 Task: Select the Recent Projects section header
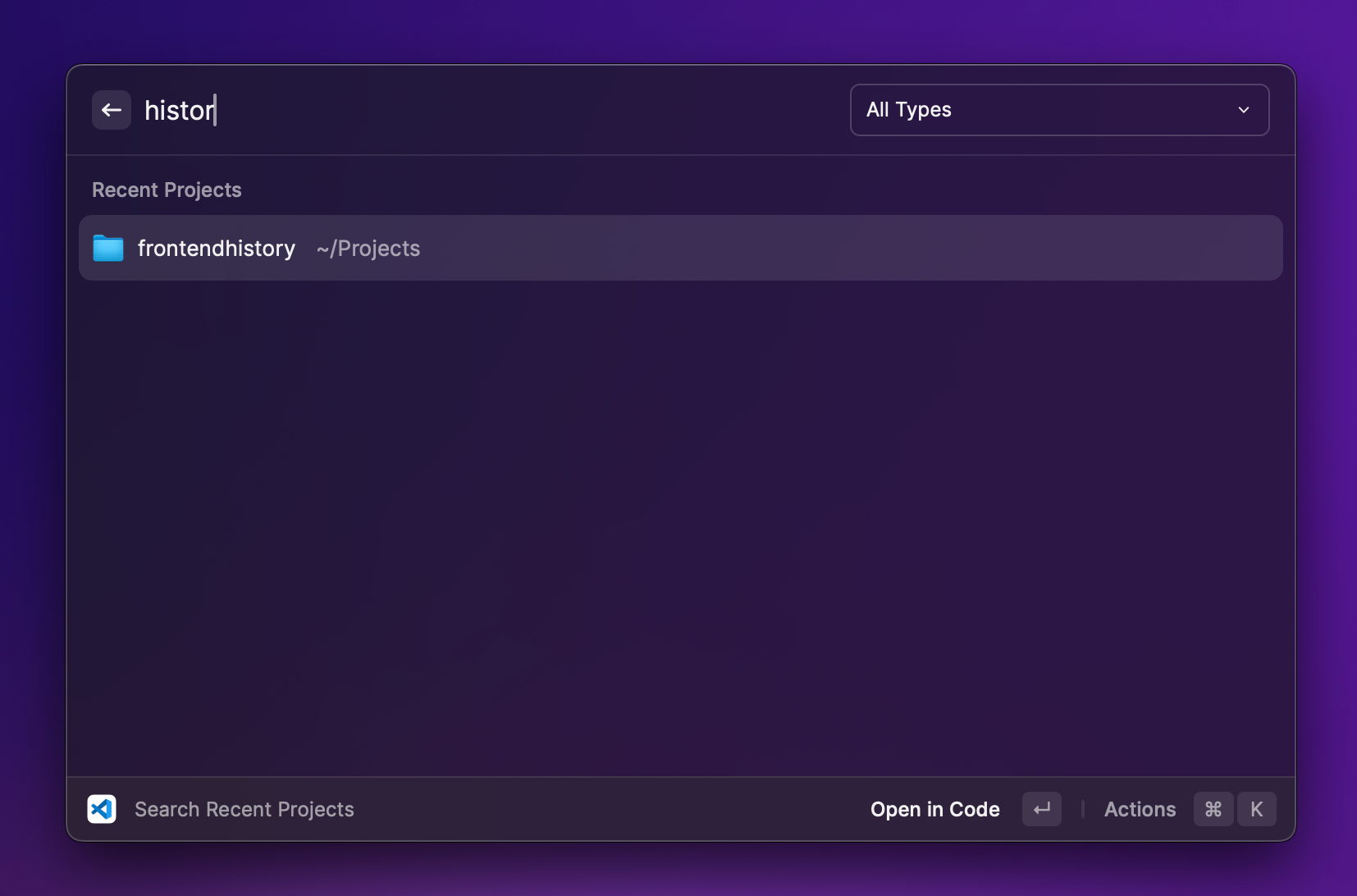click(x=167, y=190)
